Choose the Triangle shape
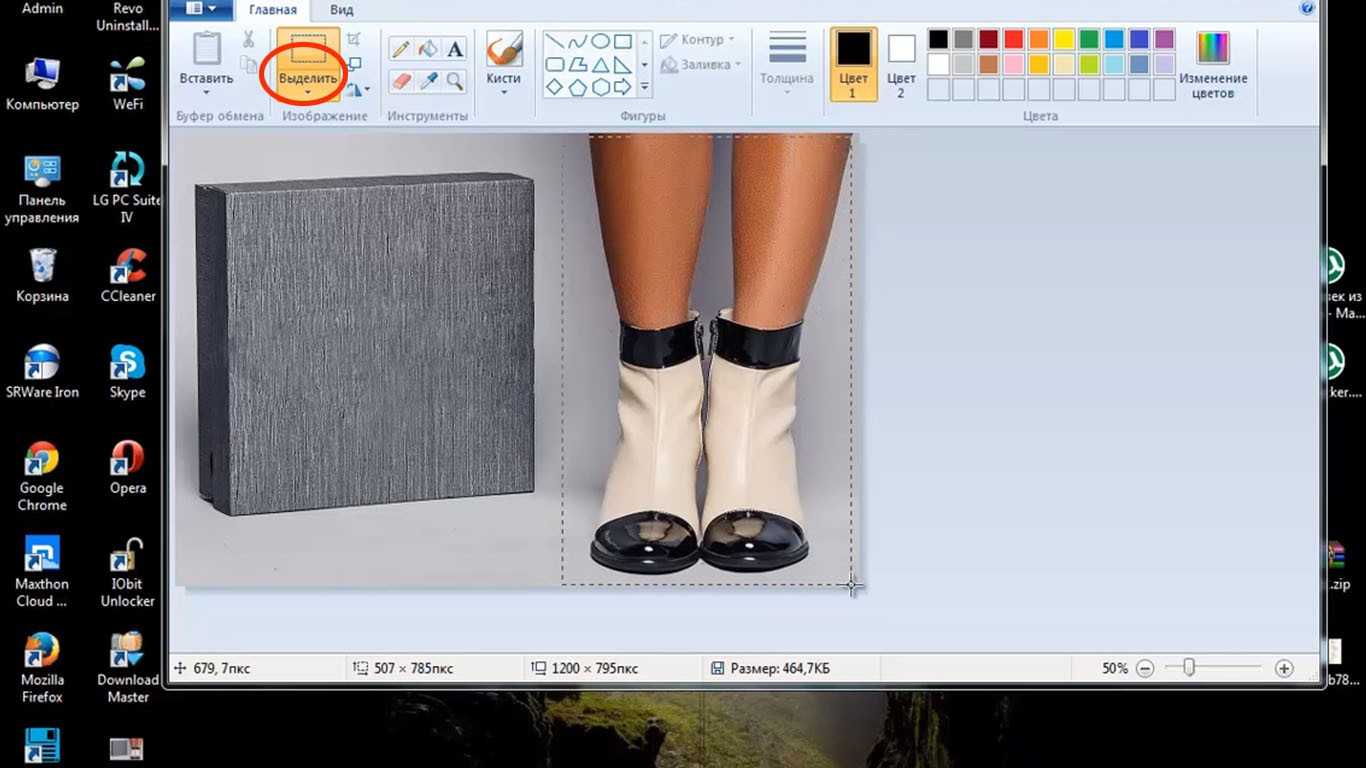 pos(600,65)
